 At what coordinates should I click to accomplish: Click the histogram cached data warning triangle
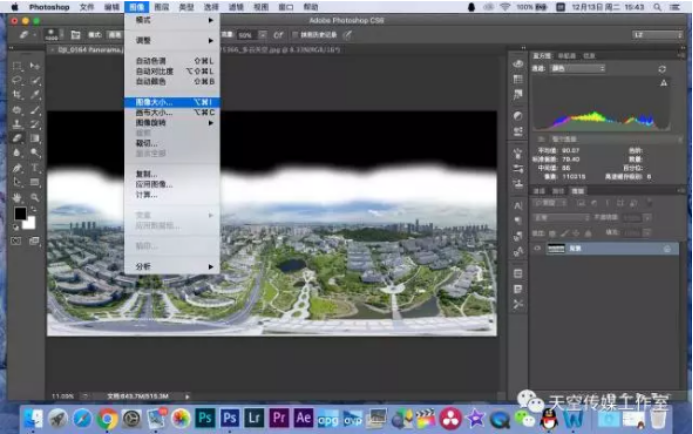(x=662, y=85)
